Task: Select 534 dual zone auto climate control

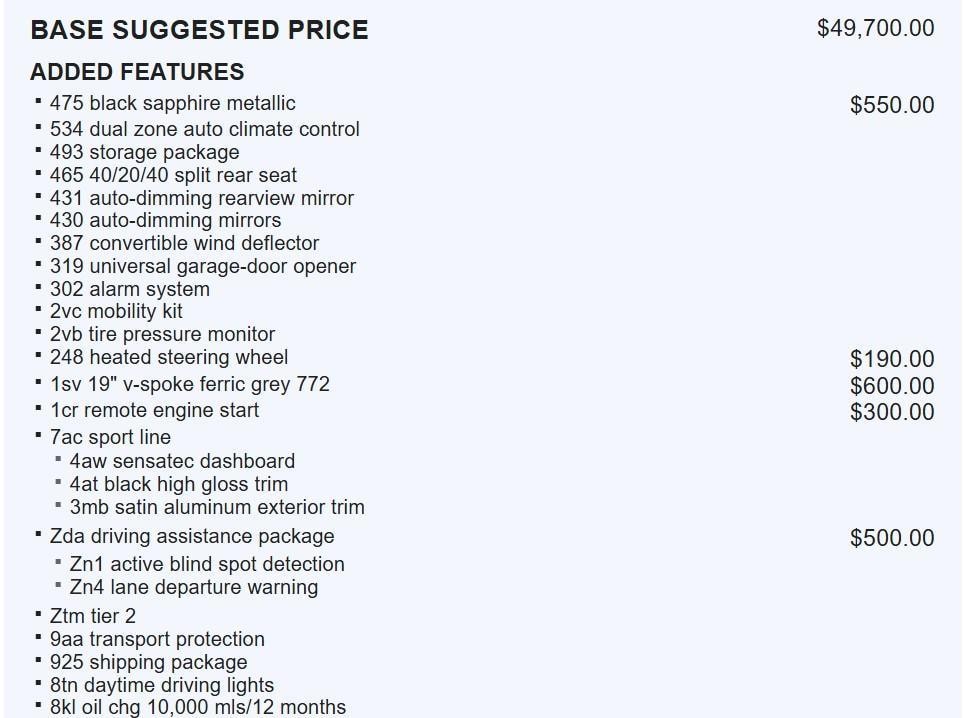Action: point(204,129)
